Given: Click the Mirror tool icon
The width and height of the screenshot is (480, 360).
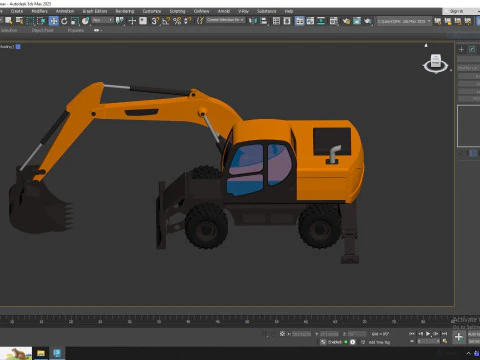Looking at the screenshot, I should (x=253, y=21).
